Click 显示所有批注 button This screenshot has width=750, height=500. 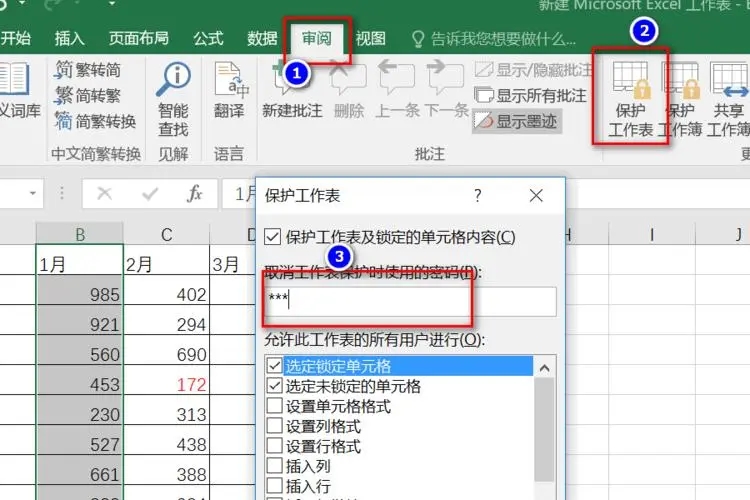(x=531, y=95)
